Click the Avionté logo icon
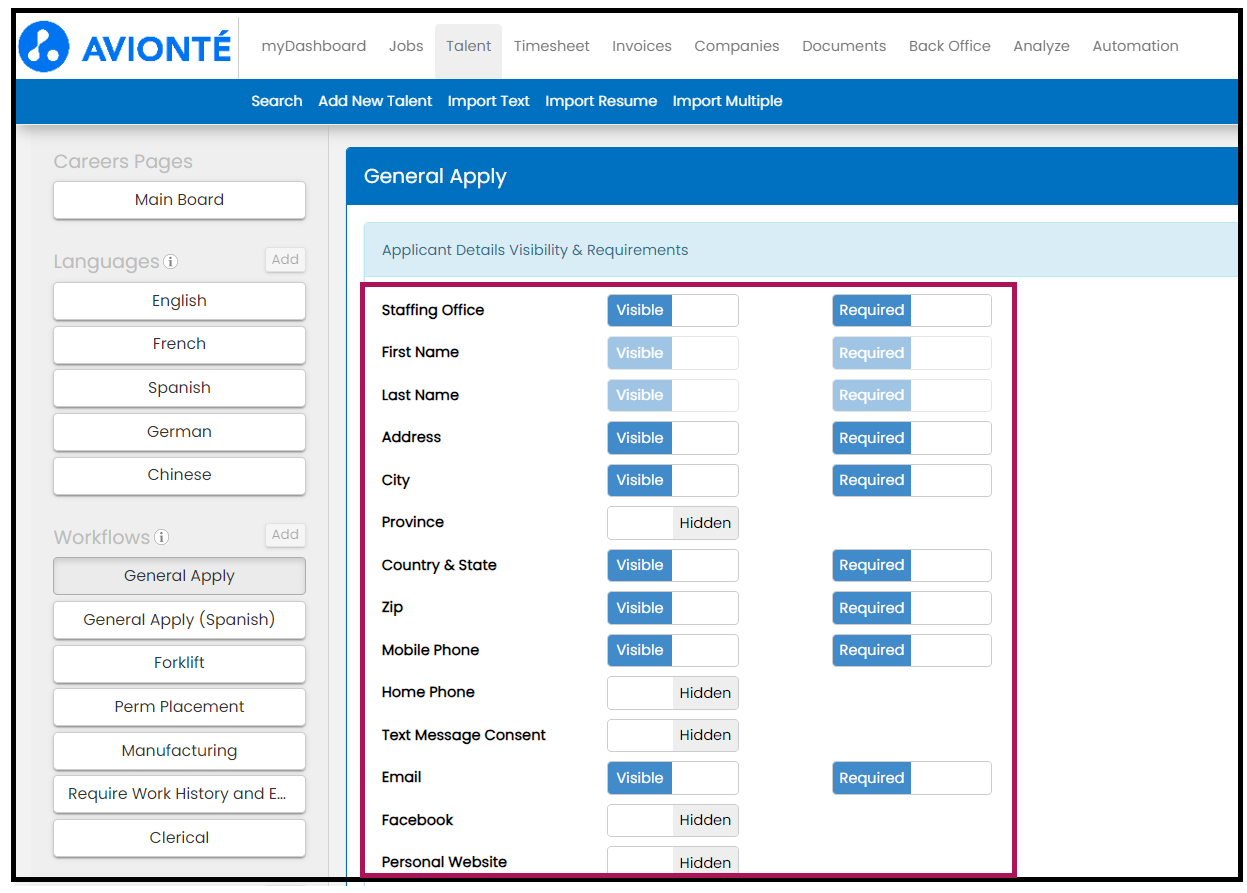This screenshot has width=1247, height=893. tap(45, 47)
